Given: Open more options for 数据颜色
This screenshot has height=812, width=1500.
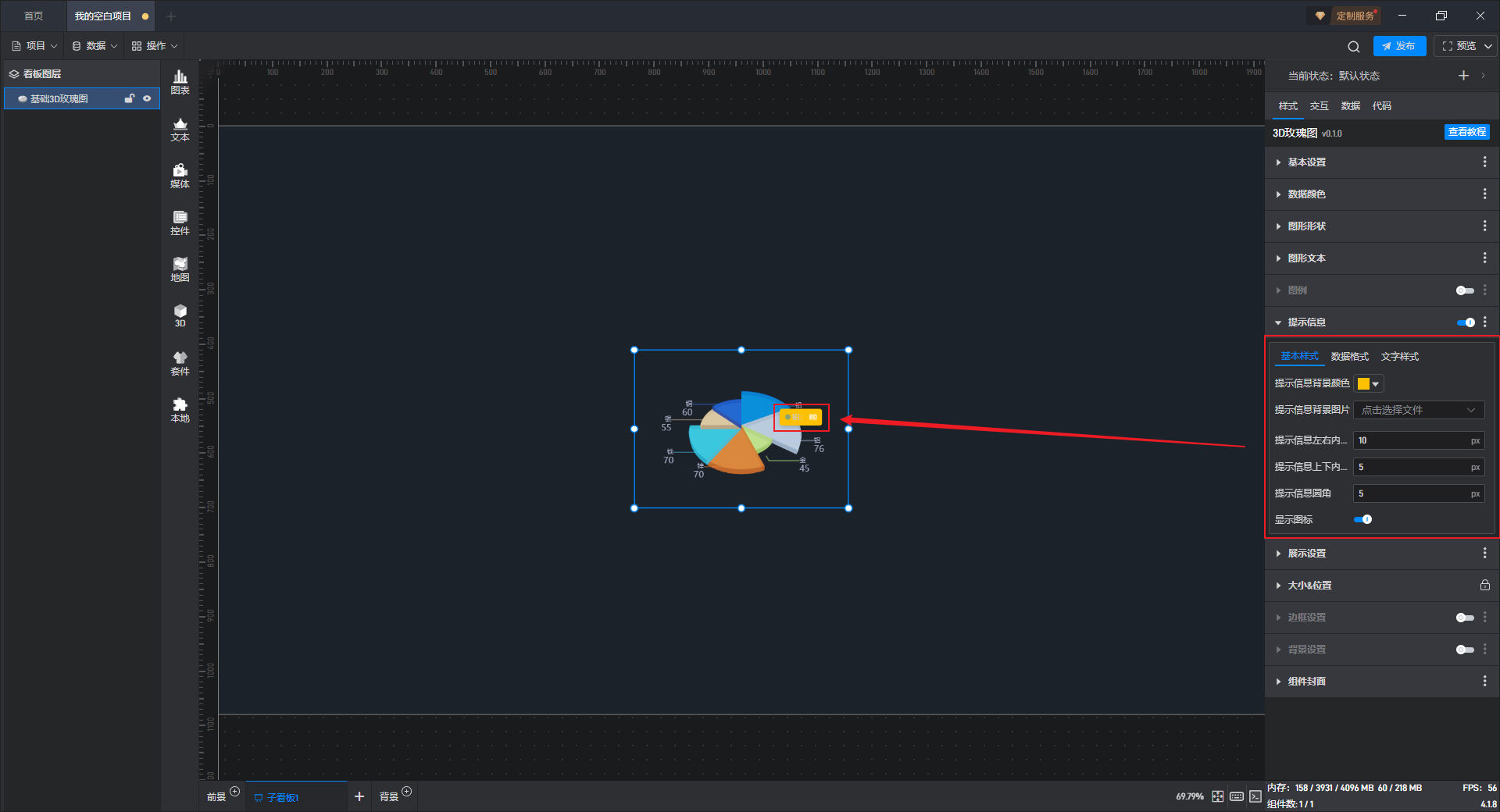Looking at the screenshot, I should click(1484, 194).
